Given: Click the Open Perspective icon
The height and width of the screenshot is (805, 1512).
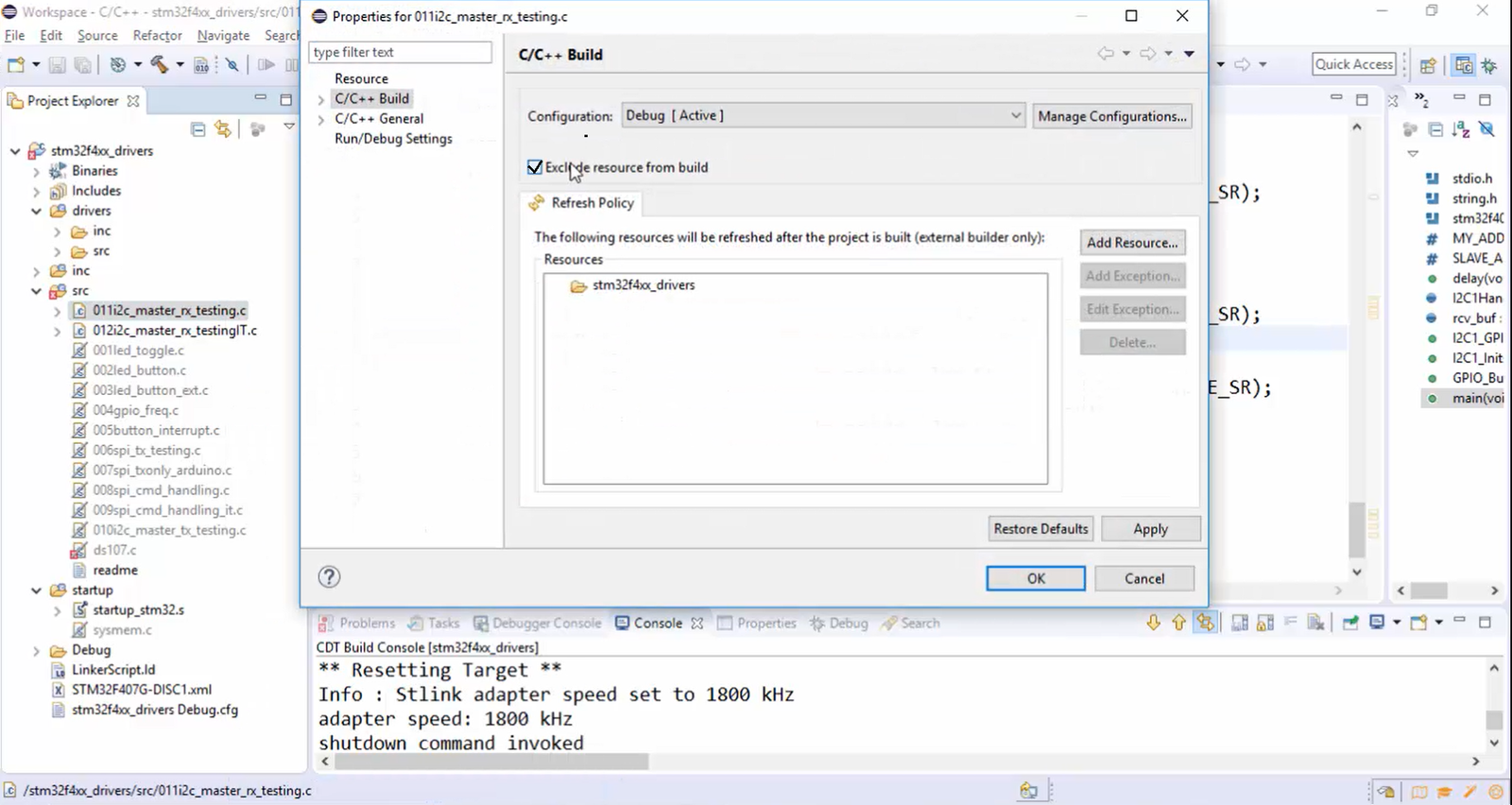Looking at the screenshot, I should pos(1428,65).
